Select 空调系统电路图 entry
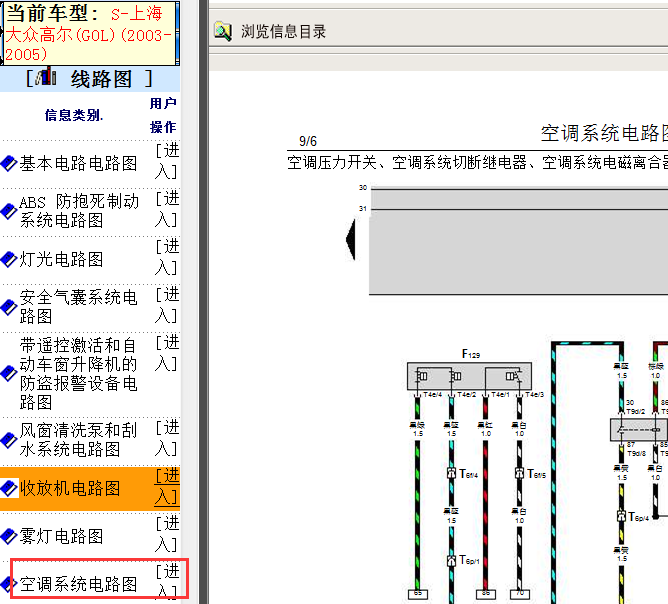 click(x=78, y=584)
